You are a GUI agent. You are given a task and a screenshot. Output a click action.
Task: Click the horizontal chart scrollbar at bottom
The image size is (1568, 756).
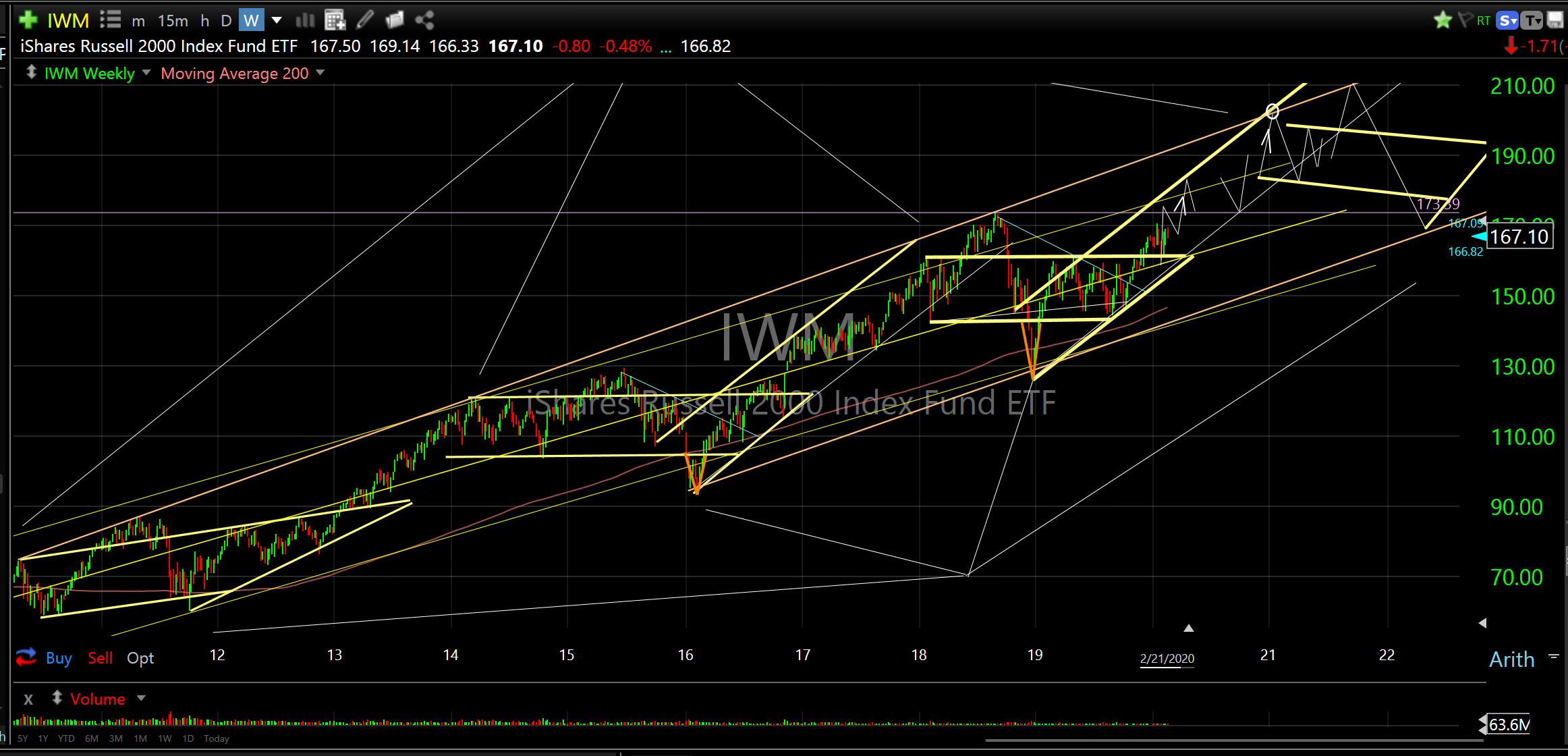click(x=1235, y=741)
